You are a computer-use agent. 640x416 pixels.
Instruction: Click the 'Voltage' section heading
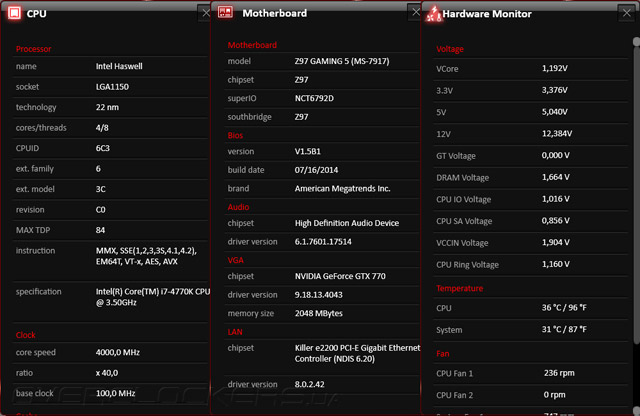click(450, 49)
